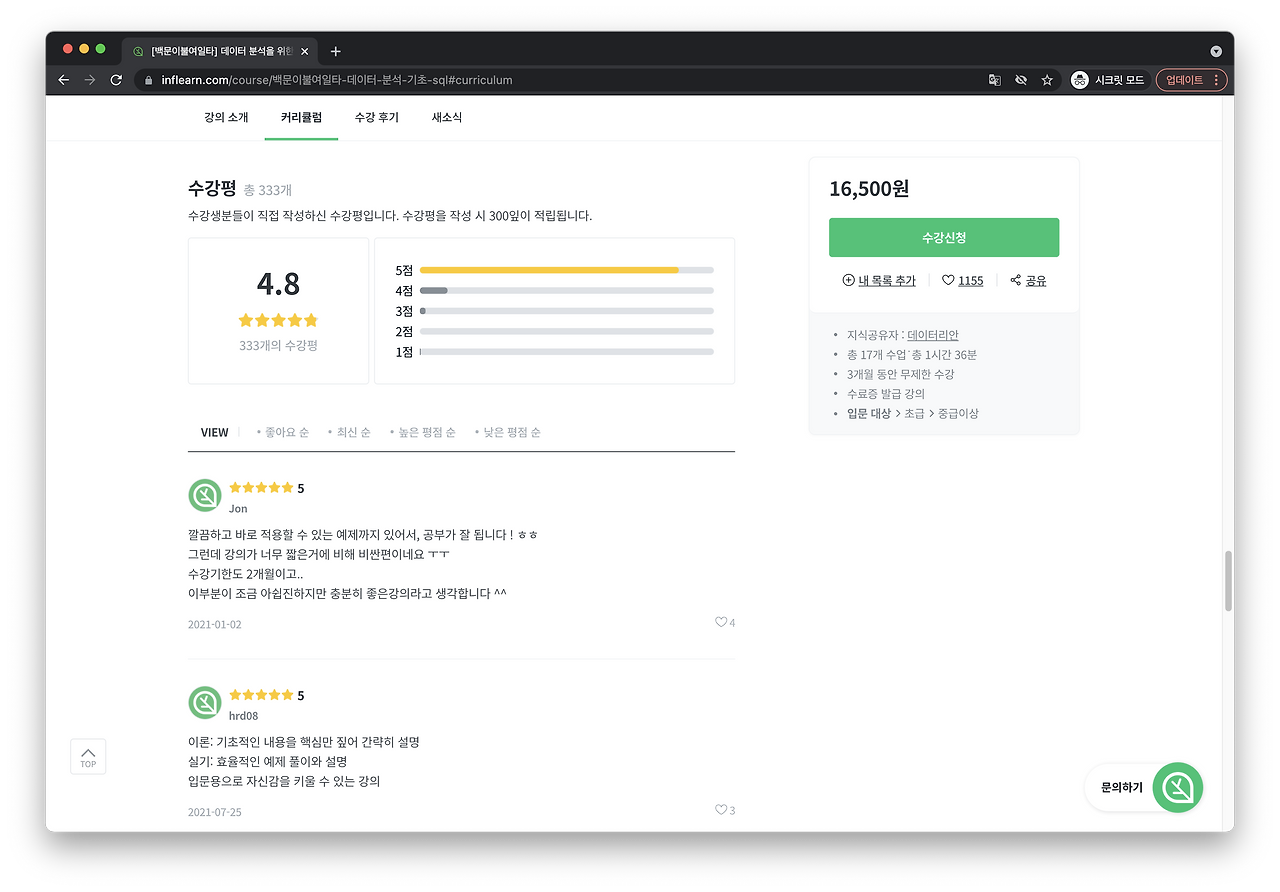Close the 백문이불여일타 browser tab

[304, 51]
